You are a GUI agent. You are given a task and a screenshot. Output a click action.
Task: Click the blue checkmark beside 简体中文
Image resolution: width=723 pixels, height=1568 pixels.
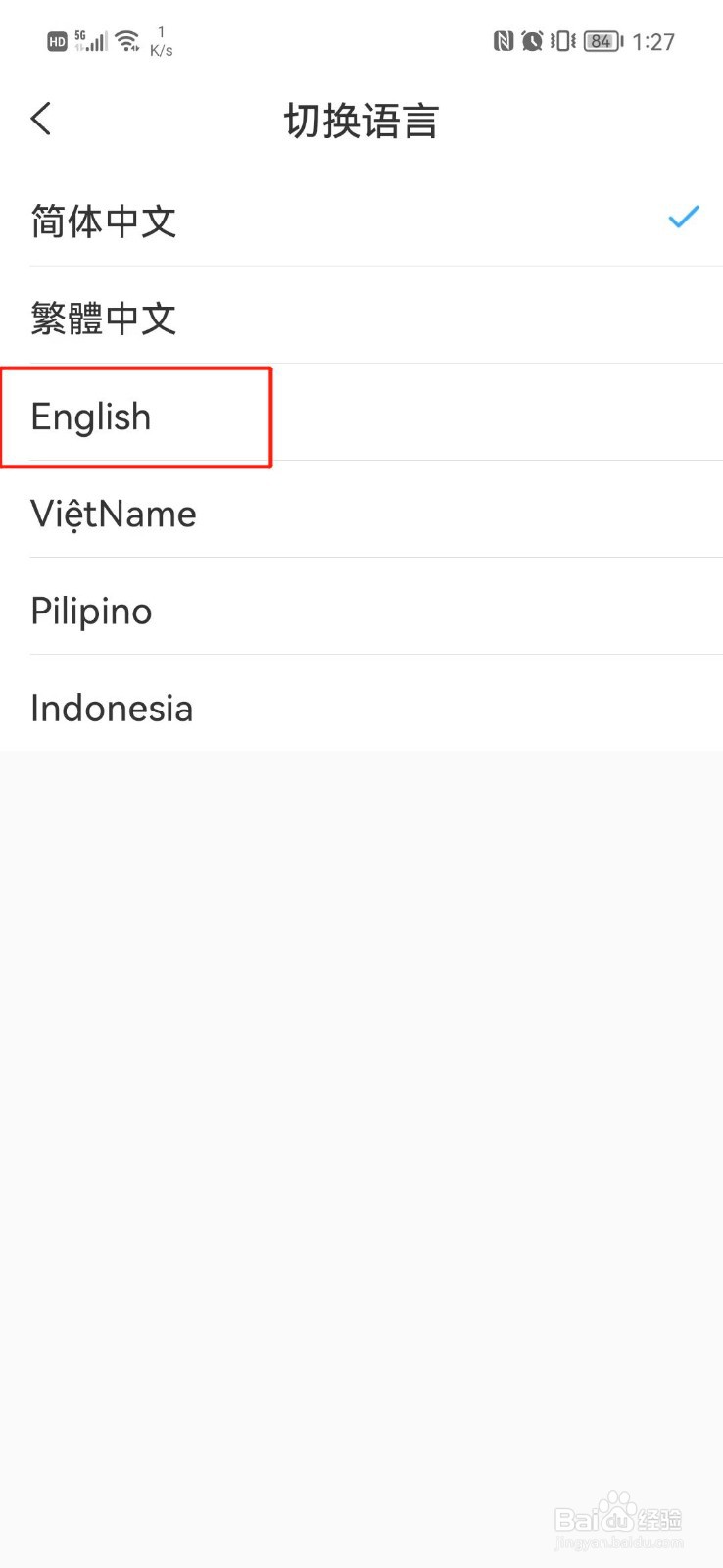pyautogui.click(x=683, y=217)
